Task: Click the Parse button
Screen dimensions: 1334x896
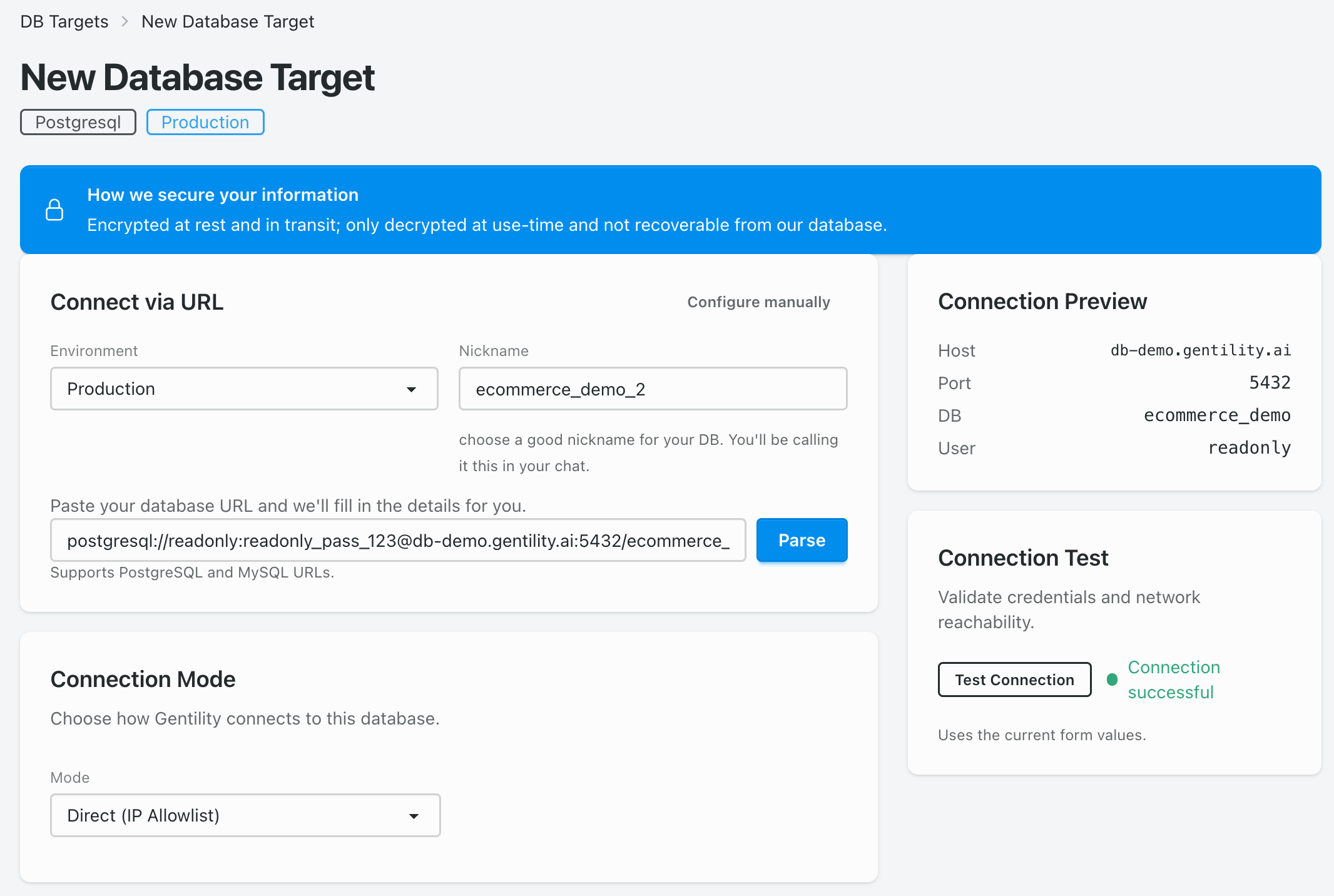Action: 802,540
